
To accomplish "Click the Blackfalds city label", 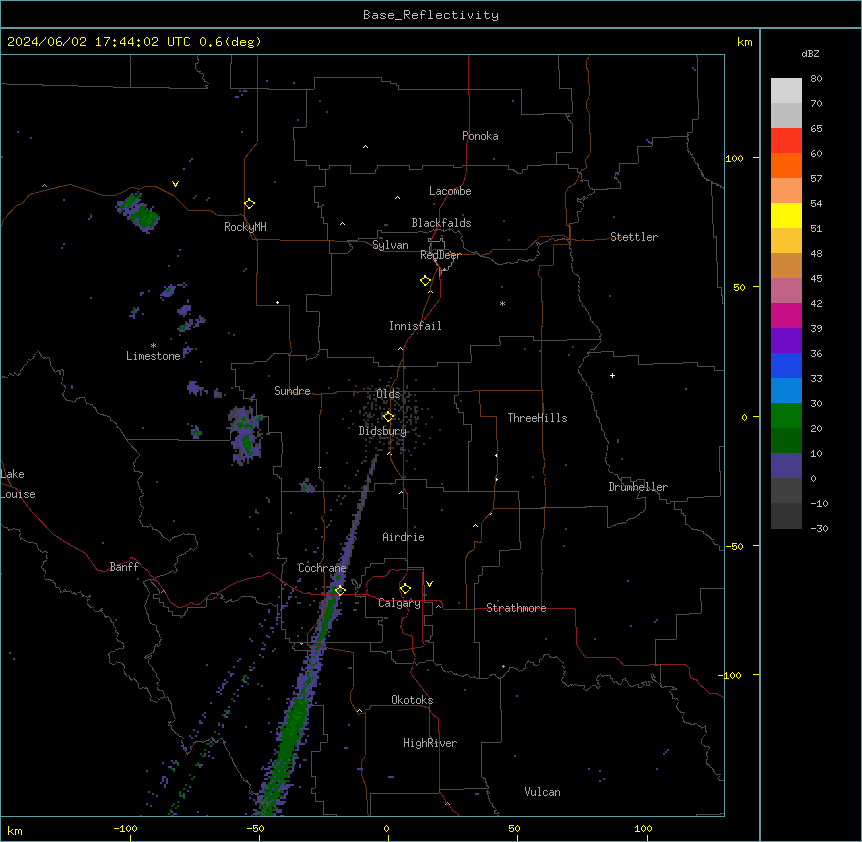I will coord(441,223).
